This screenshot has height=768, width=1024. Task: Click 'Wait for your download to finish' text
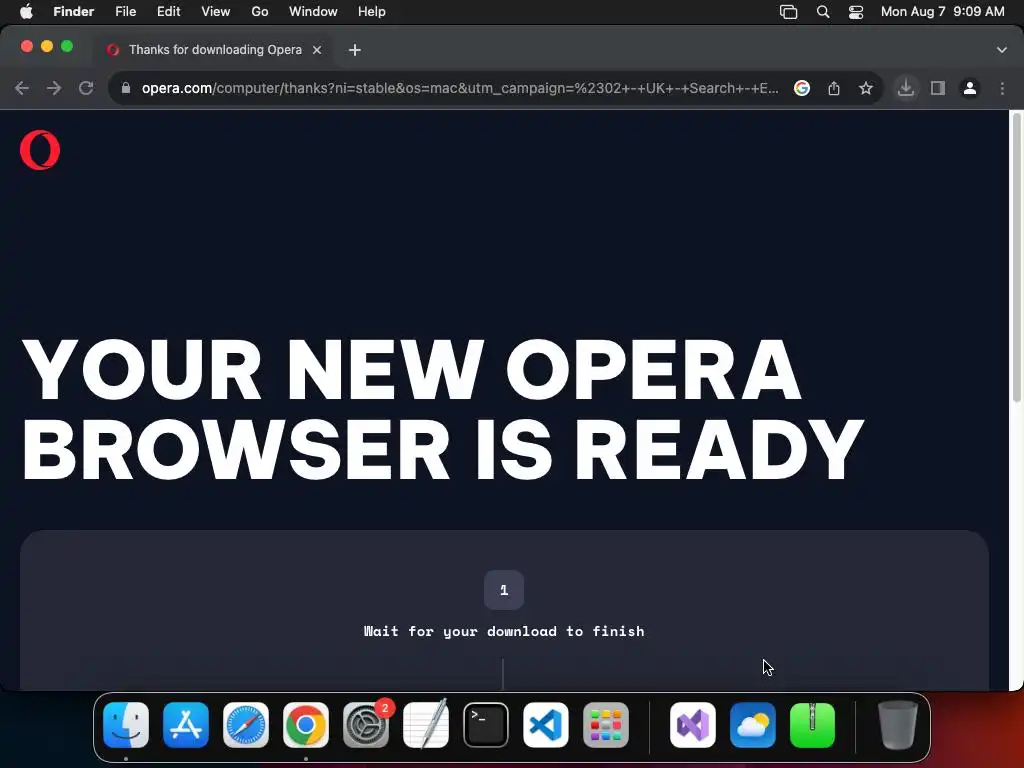[x=504, y=631]
